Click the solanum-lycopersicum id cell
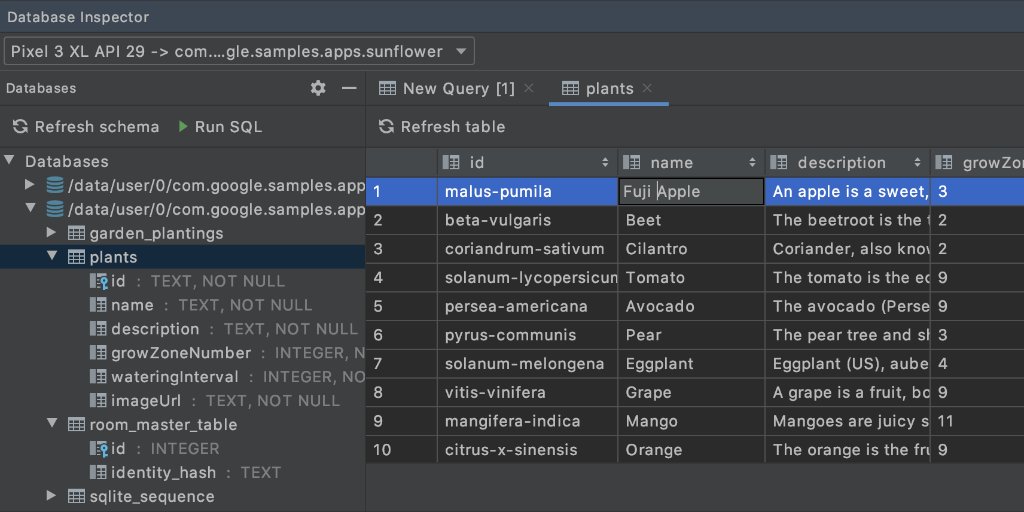 point(527,278)
